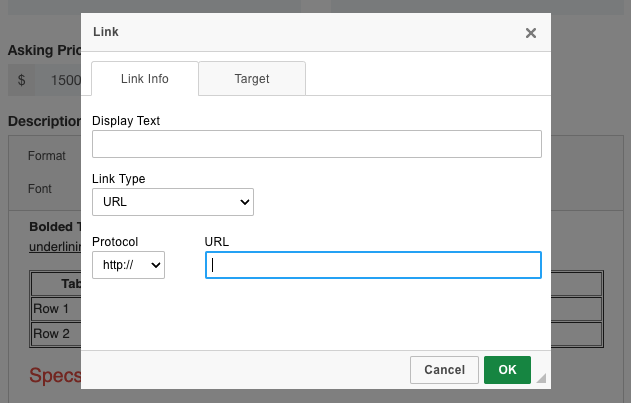Click the red Specs heading in editor

55,375
